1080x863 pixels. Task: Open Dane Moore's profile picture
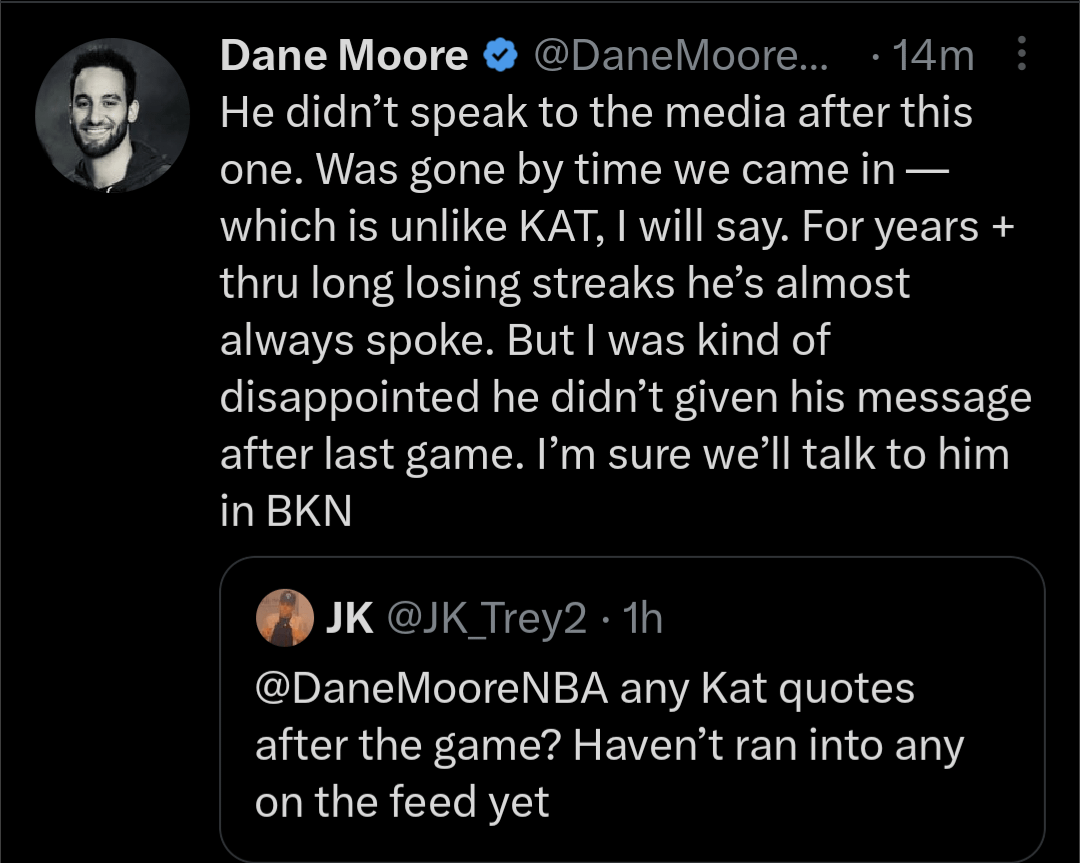pos(113,115)
